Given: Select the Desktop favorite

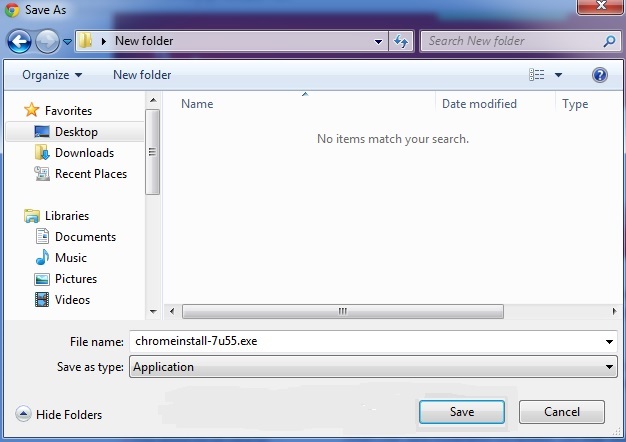Looking at the screenshot, I should pos(76,132).
